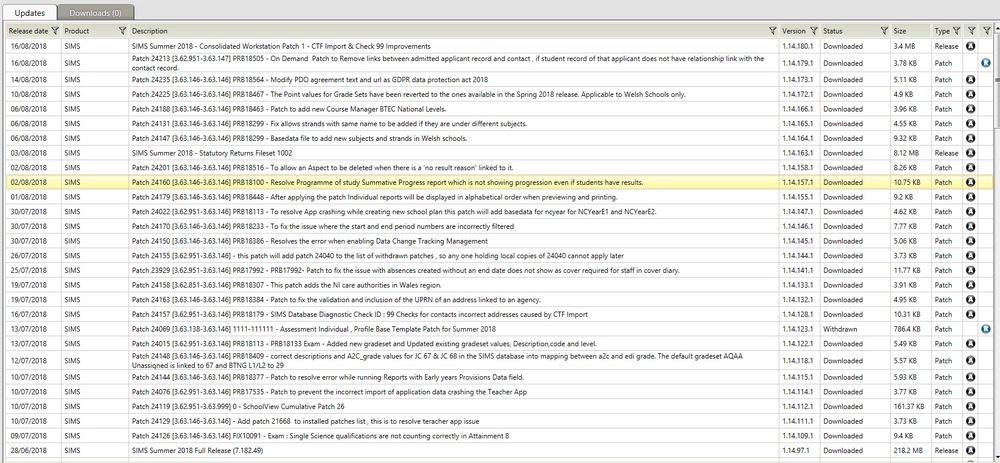This screenshot has height=463, width=1000.
Task: Open the Status column filter
Action: 884,31
